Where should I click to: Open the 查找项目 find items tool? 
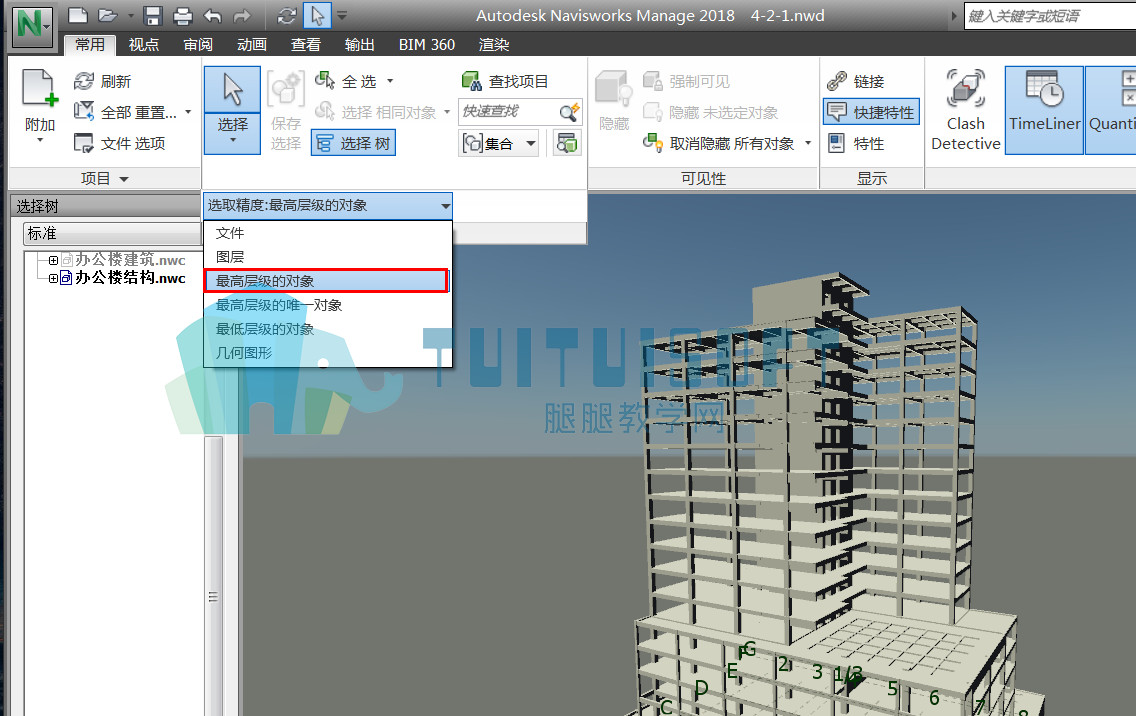tap(505, 81)
